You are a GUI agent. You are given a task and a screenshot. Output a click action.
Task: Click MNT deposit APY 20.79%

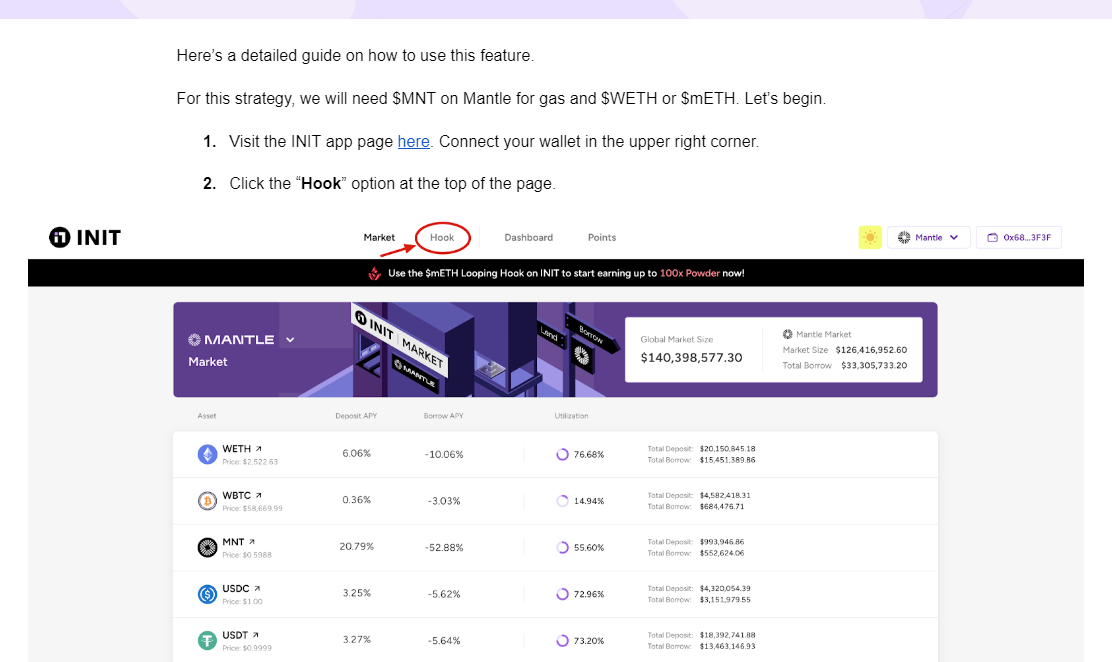(357, 546)
